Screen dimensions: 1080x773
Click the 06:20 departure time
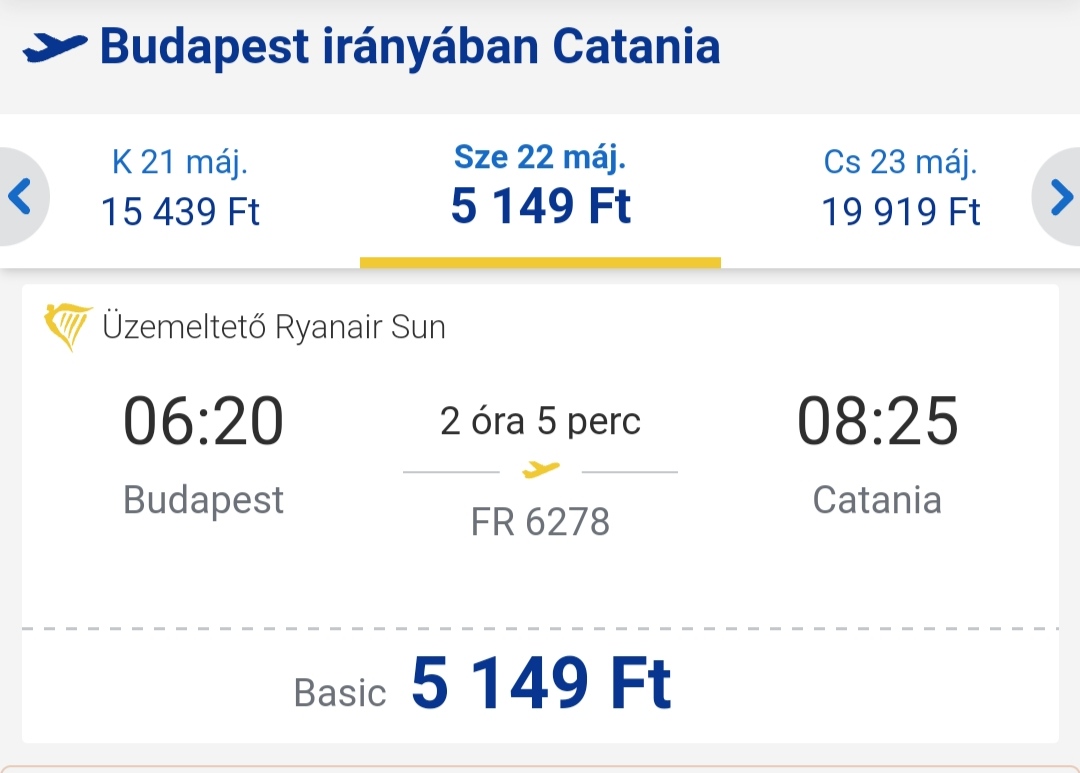[x=203, y=421]
